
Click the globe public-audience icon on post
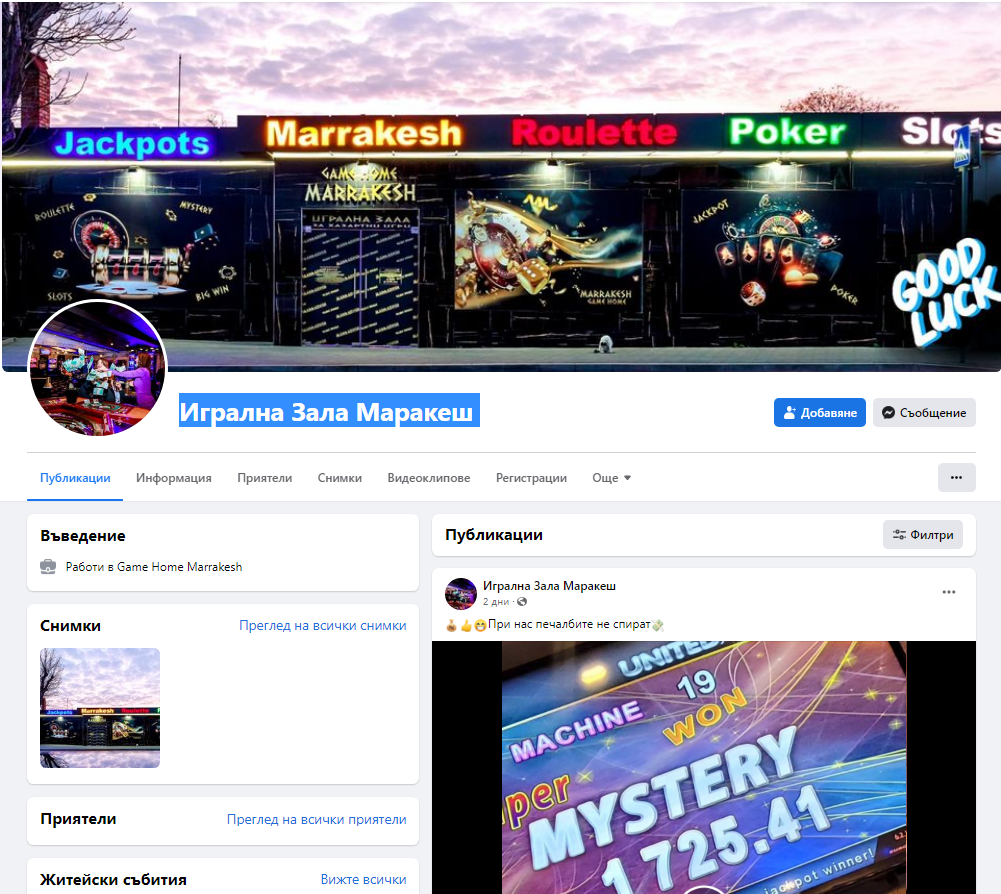click(522, 602)
